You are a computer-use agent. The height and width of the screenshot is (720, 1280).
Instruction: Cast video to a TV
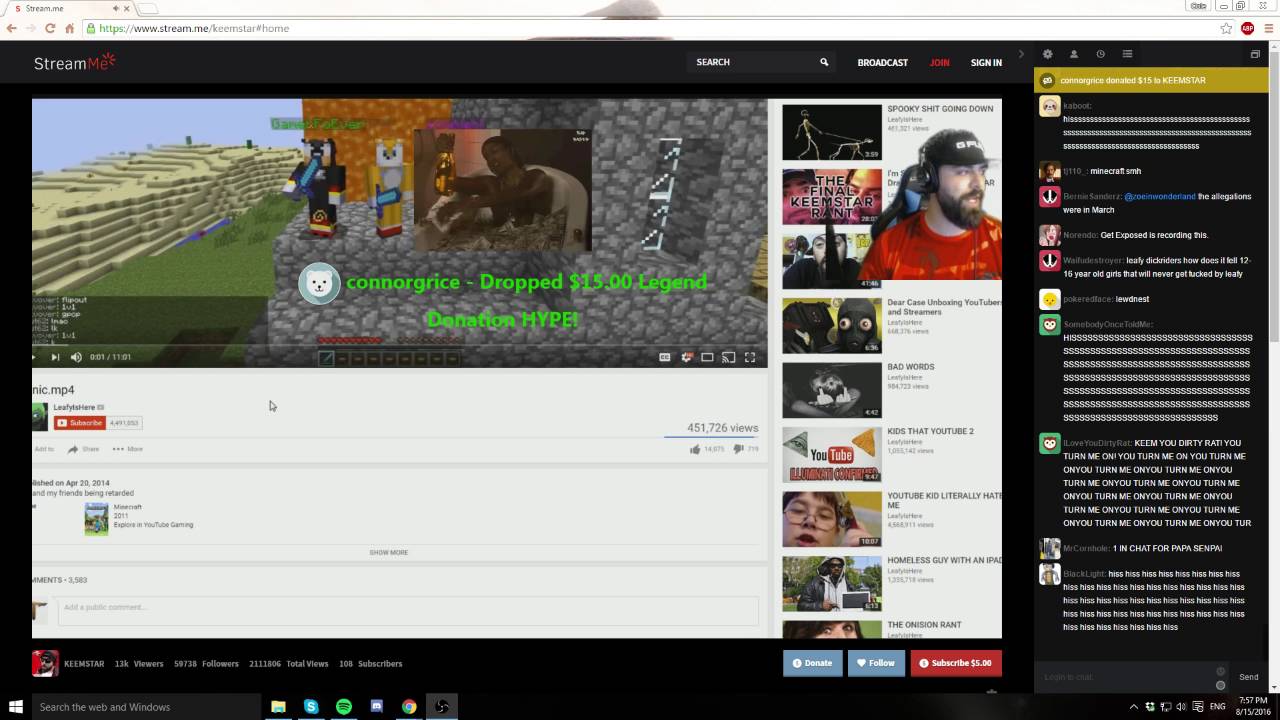click(x=729, y=357)
